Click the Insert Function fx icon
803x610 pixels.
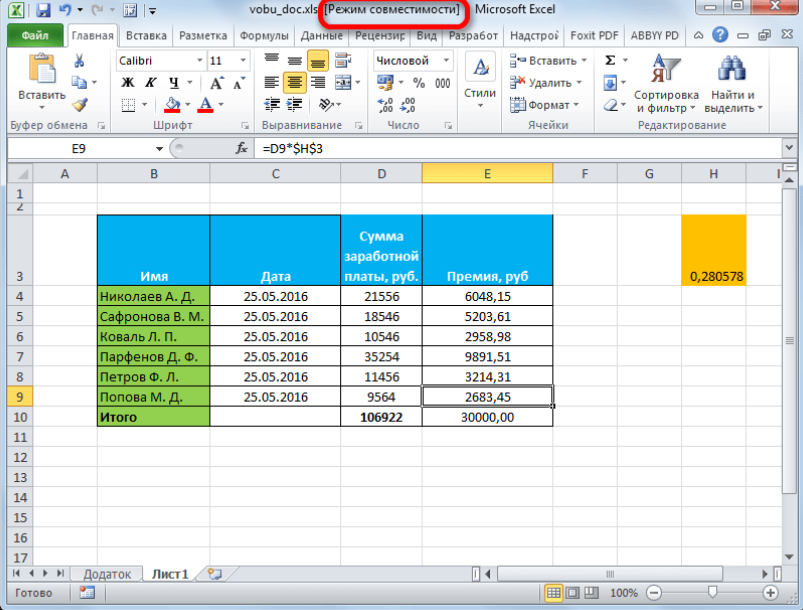pos(241,148)
